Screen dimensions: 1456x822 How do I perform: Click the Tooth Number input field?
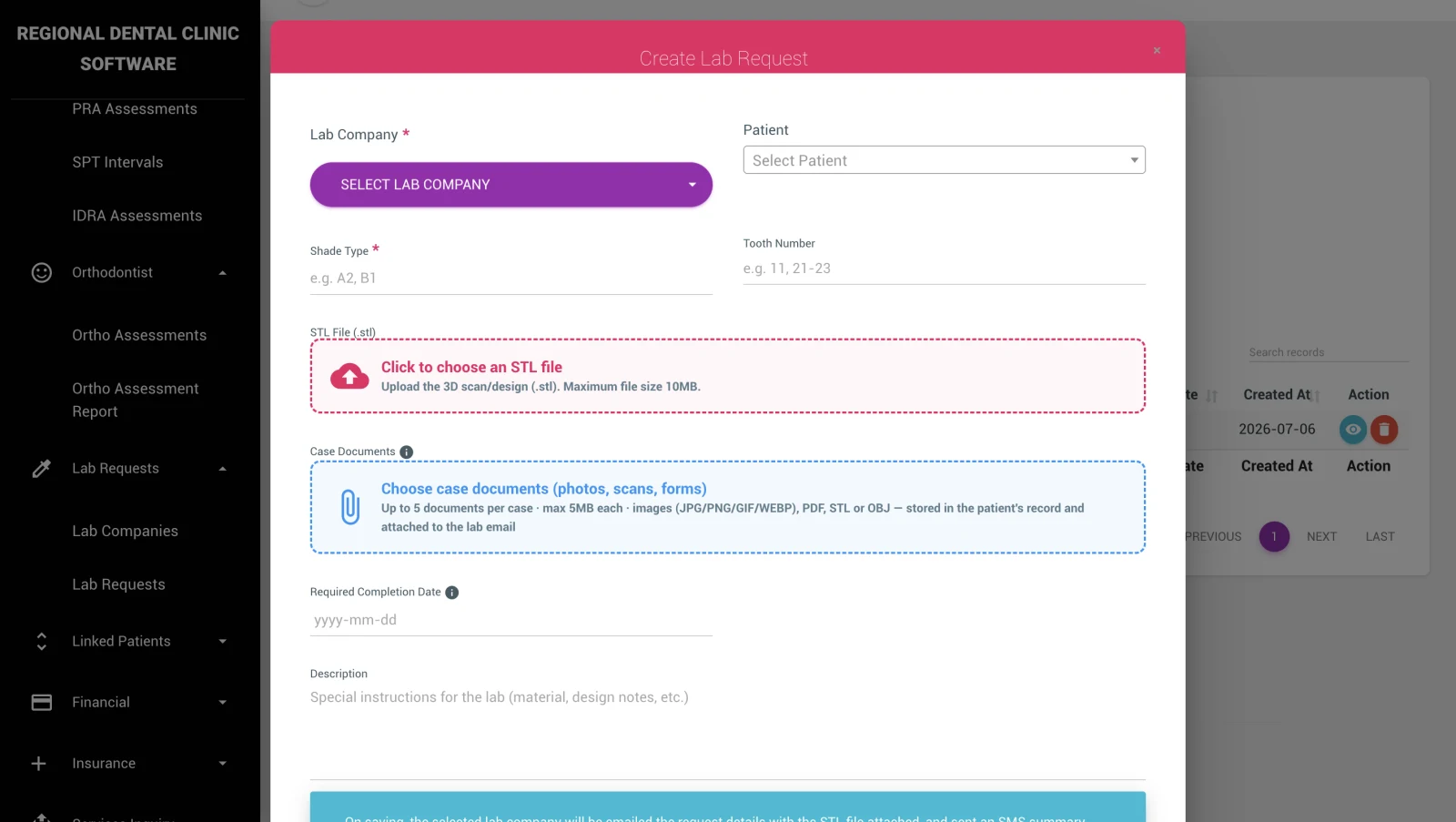(944, 269)
